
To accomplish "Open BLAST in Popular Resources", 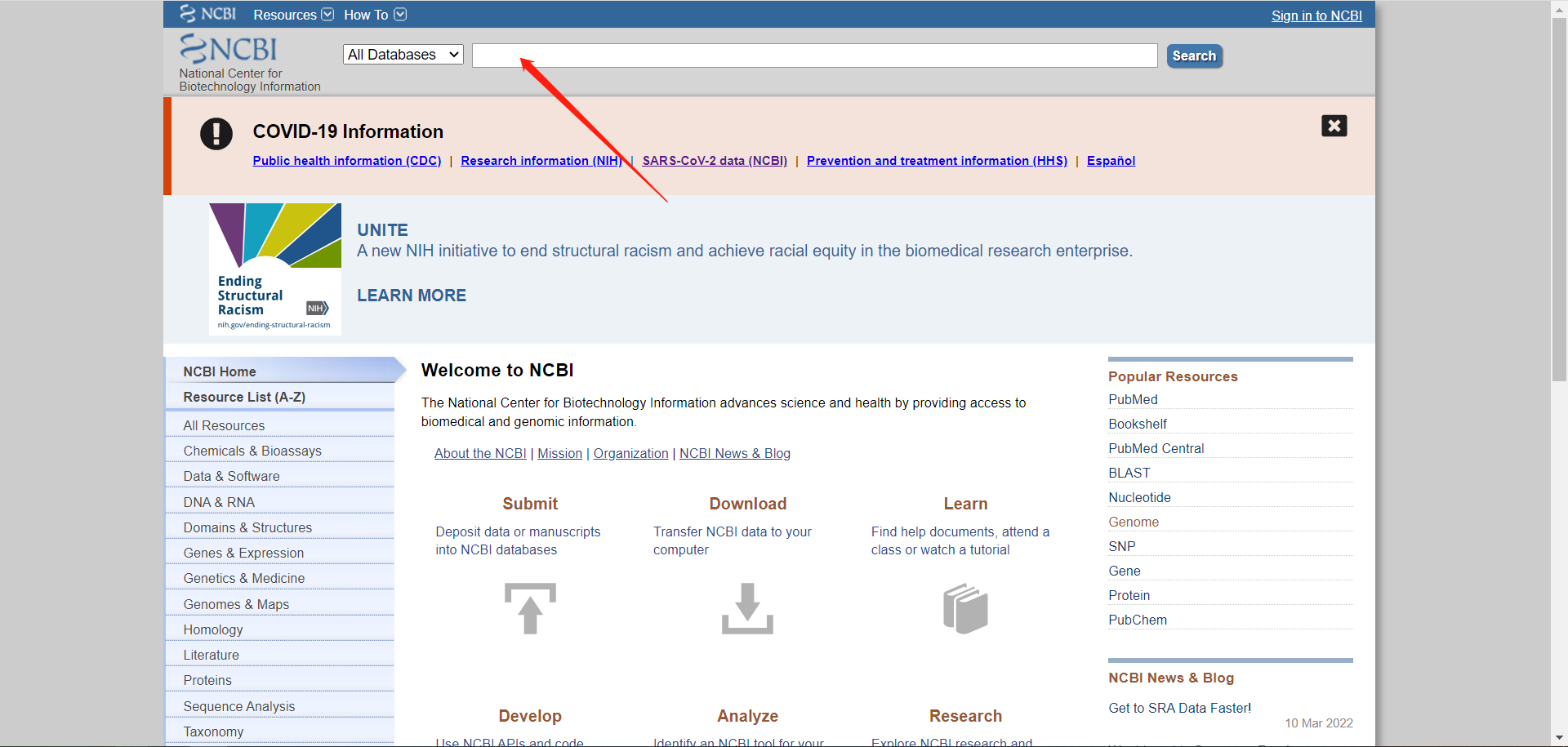I will point(1129,473).
